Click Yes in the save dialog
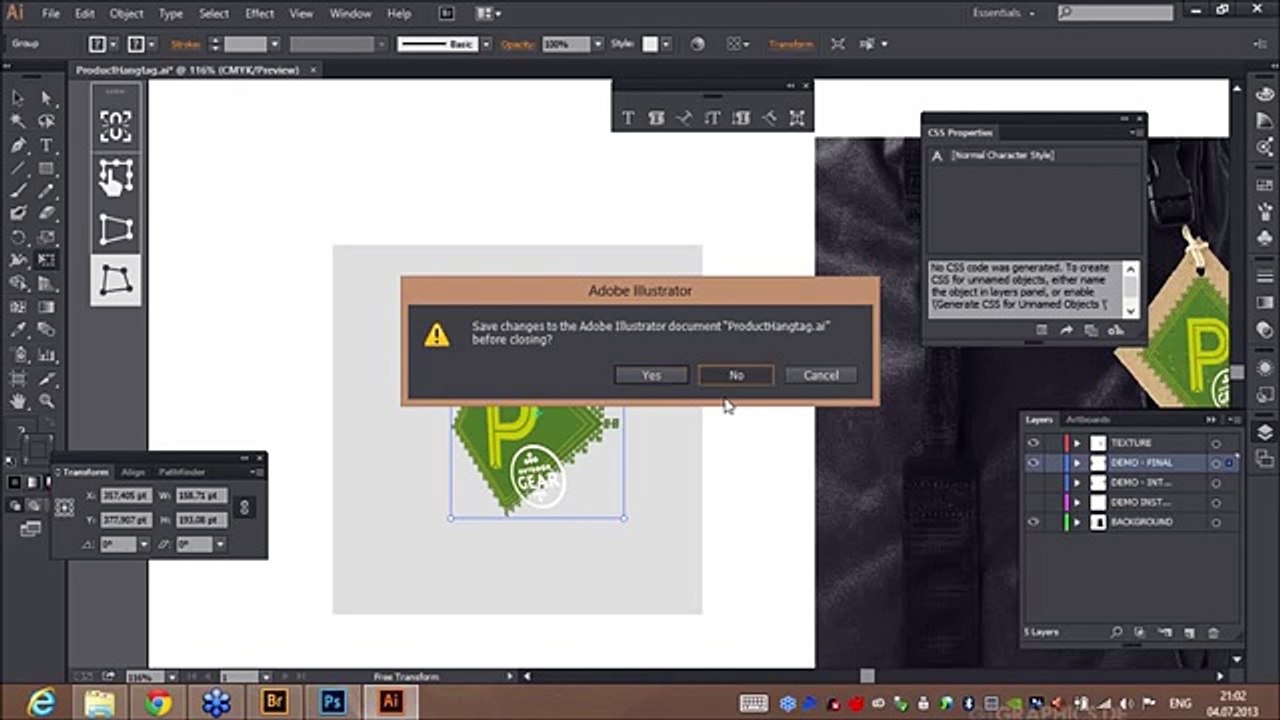This screenshot has width=1280, height=720. (x=651, y=375)
